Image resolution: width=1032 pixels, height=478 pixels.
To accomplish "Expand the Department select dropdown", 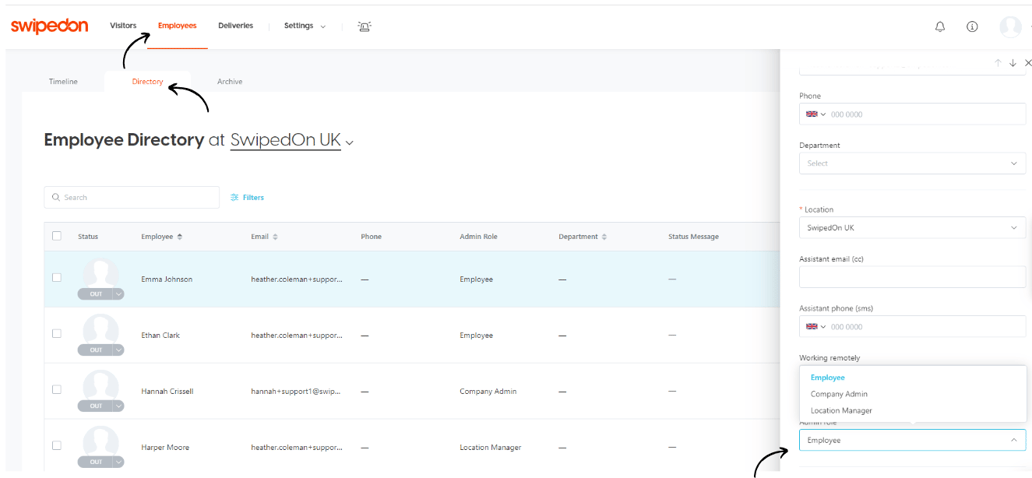I will click(x=911, y=163).
